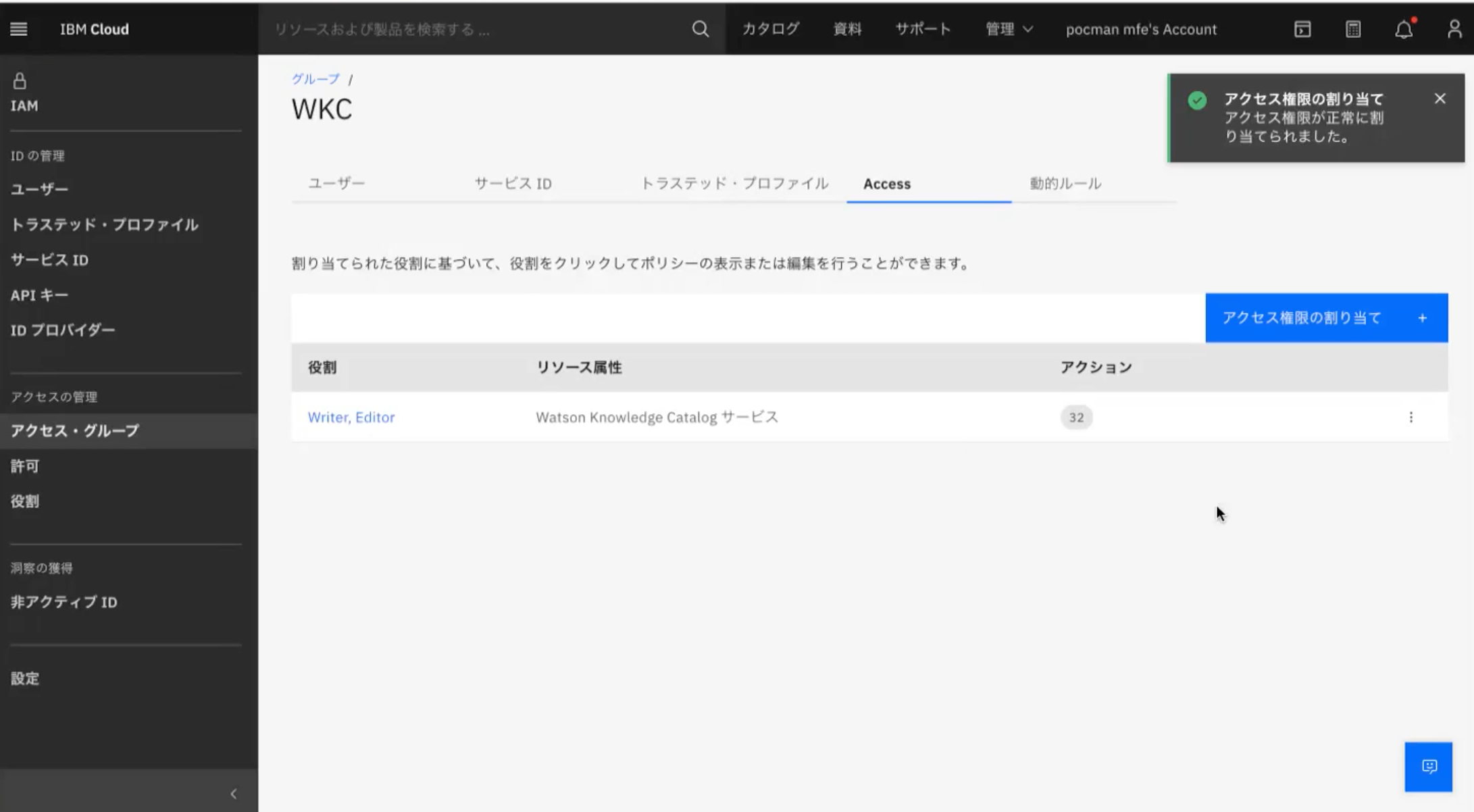
Task: Switch to the 動的ルール tab
Action: (x=1065, y=184)
